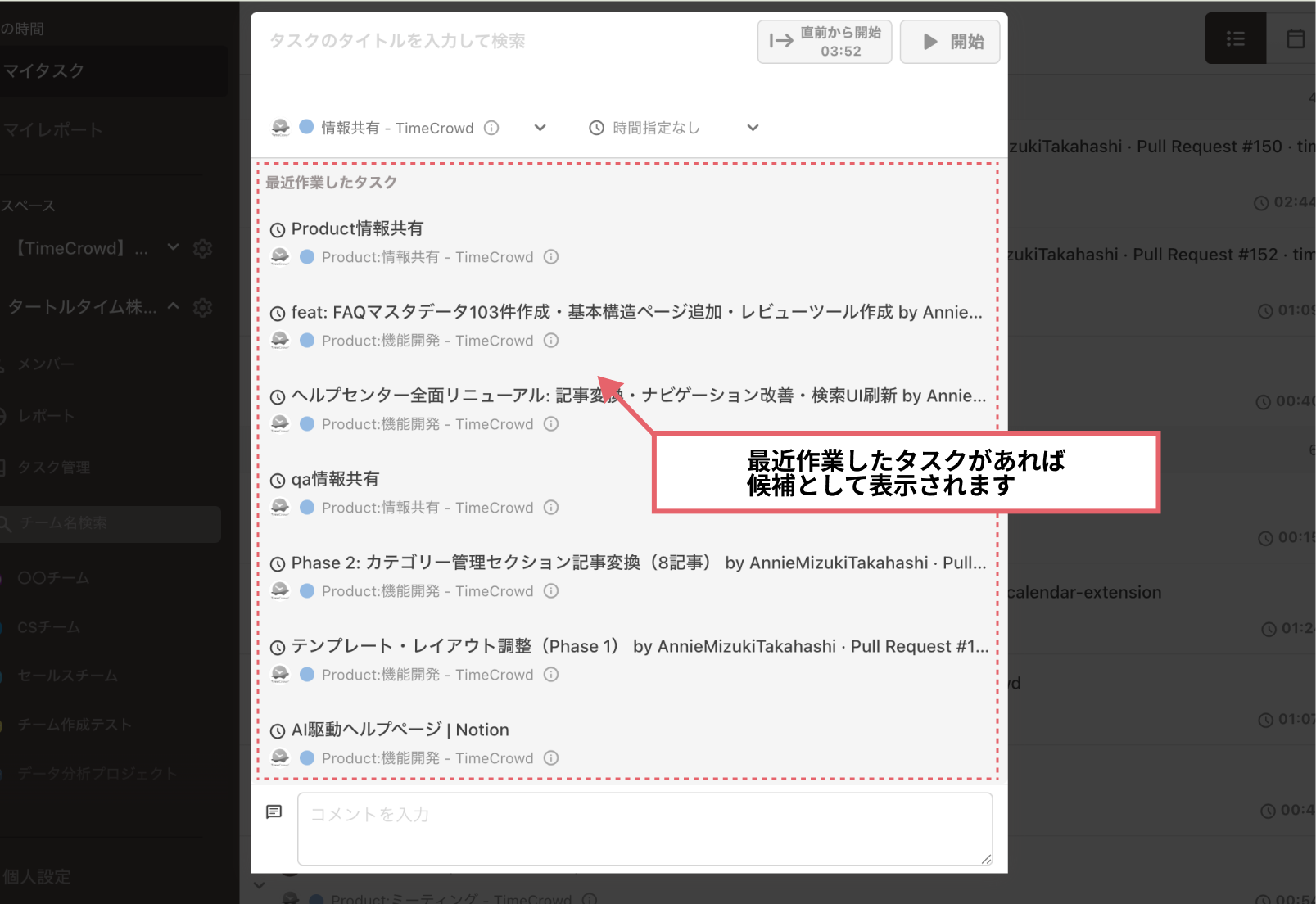The image size is (1316, 904).
Task: Click the 直前から開始 03:52 button
Action: [824, 41]
